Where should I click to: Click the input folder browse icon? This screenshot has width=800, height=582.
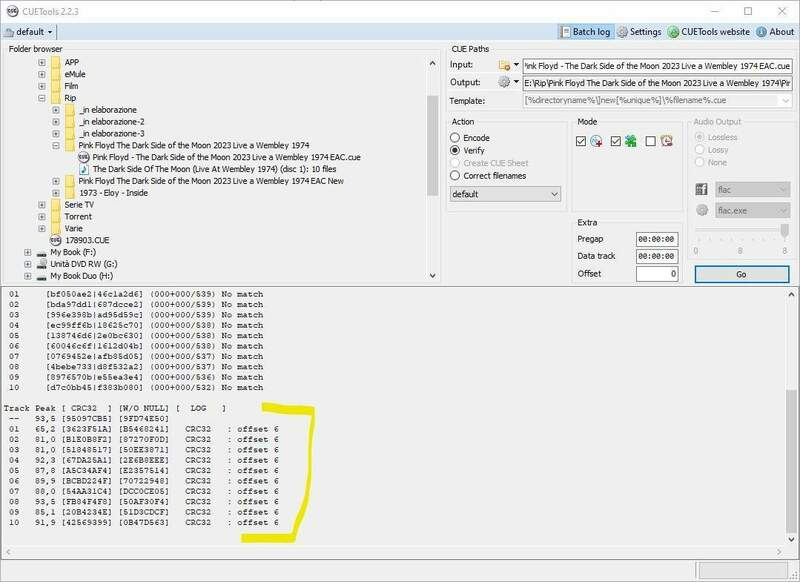[505, 65]
